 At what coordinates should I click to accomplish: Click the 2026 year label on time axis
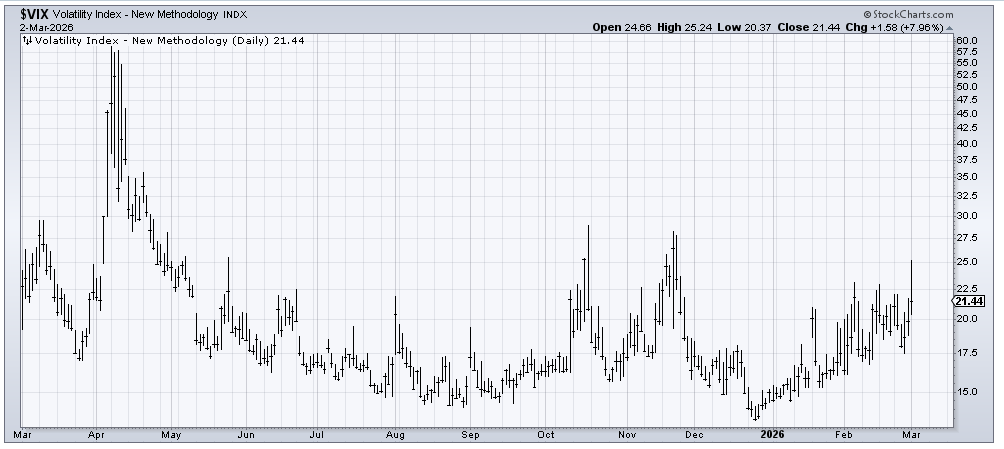coord(770,436)
